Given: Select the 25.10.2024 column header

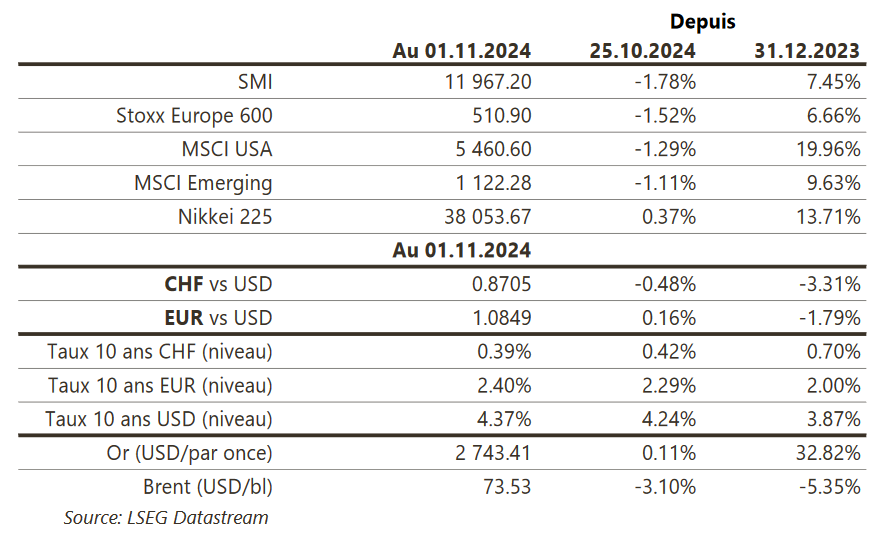Looking at the screenshot, I should pyautogui.click(x=642, y=50).
